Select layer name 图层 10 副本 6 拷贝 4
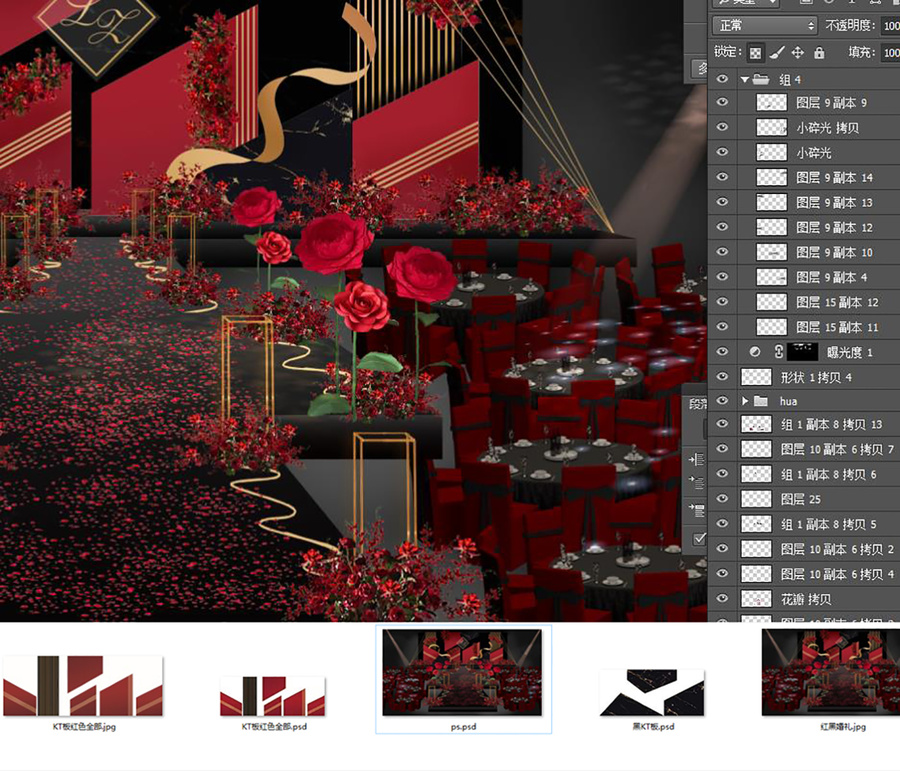 (x=837, y=574)
